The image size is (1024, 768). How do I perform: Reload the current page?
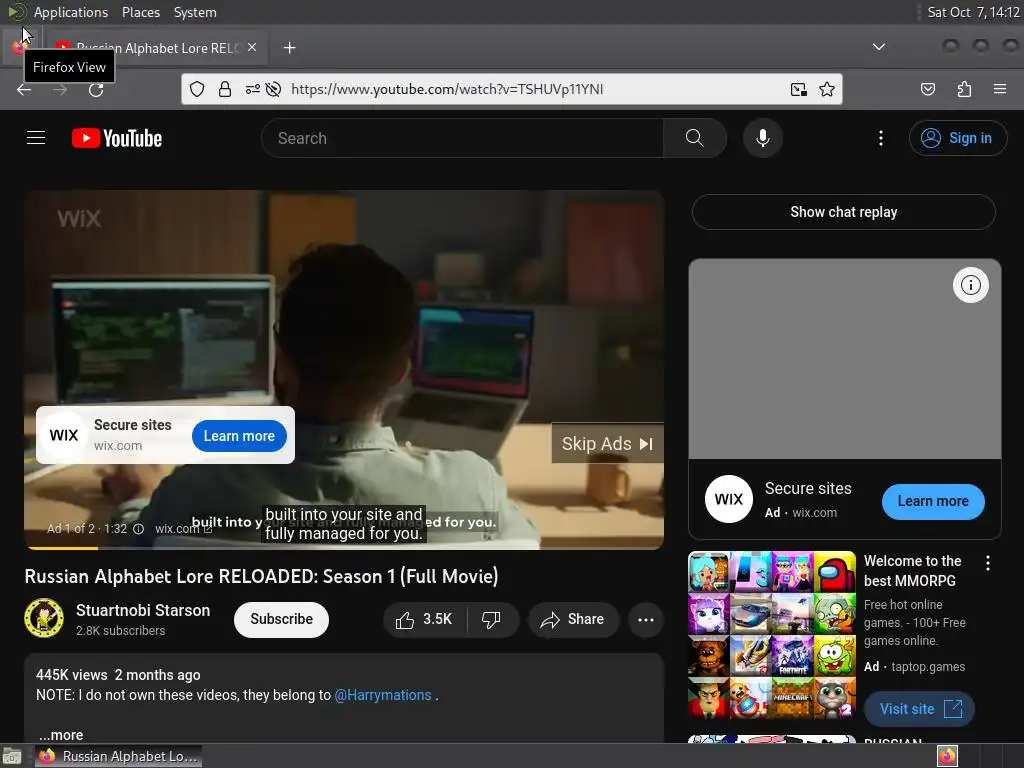[x=96, y=89]
